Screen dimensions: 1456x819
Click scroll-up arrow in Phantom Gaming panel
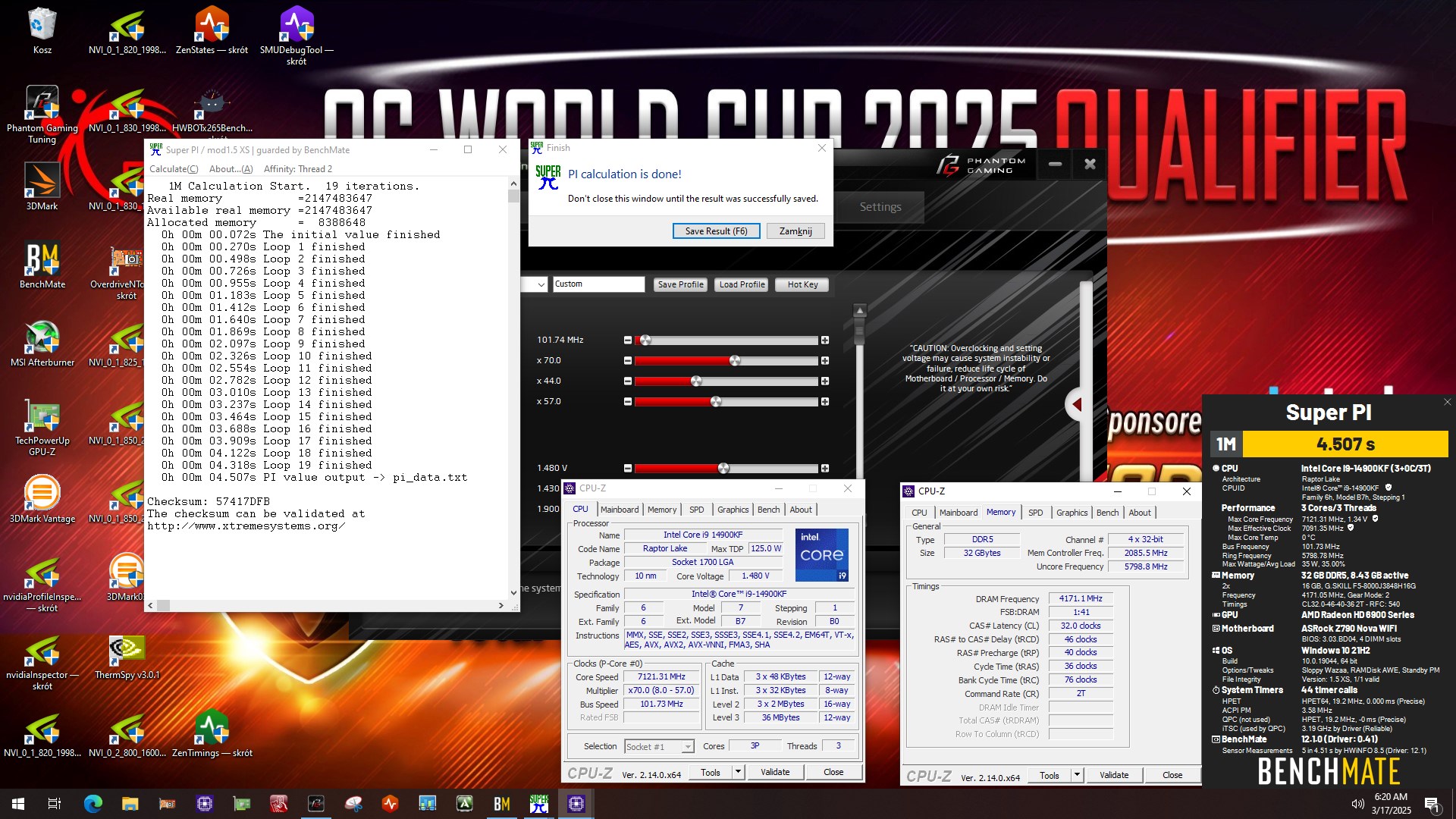(859, 310)
